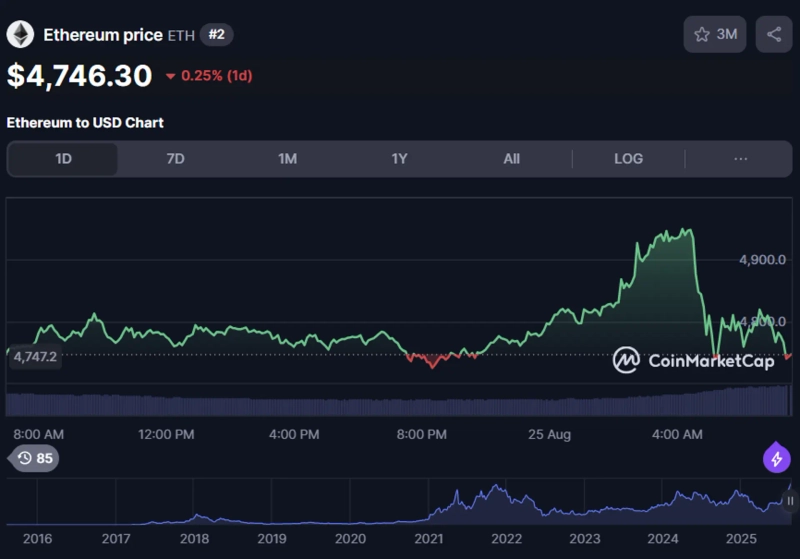This screenshot has height=559, width=800.
Task: Add Ethereum to watchlist via star button
Action: (714, 35)
